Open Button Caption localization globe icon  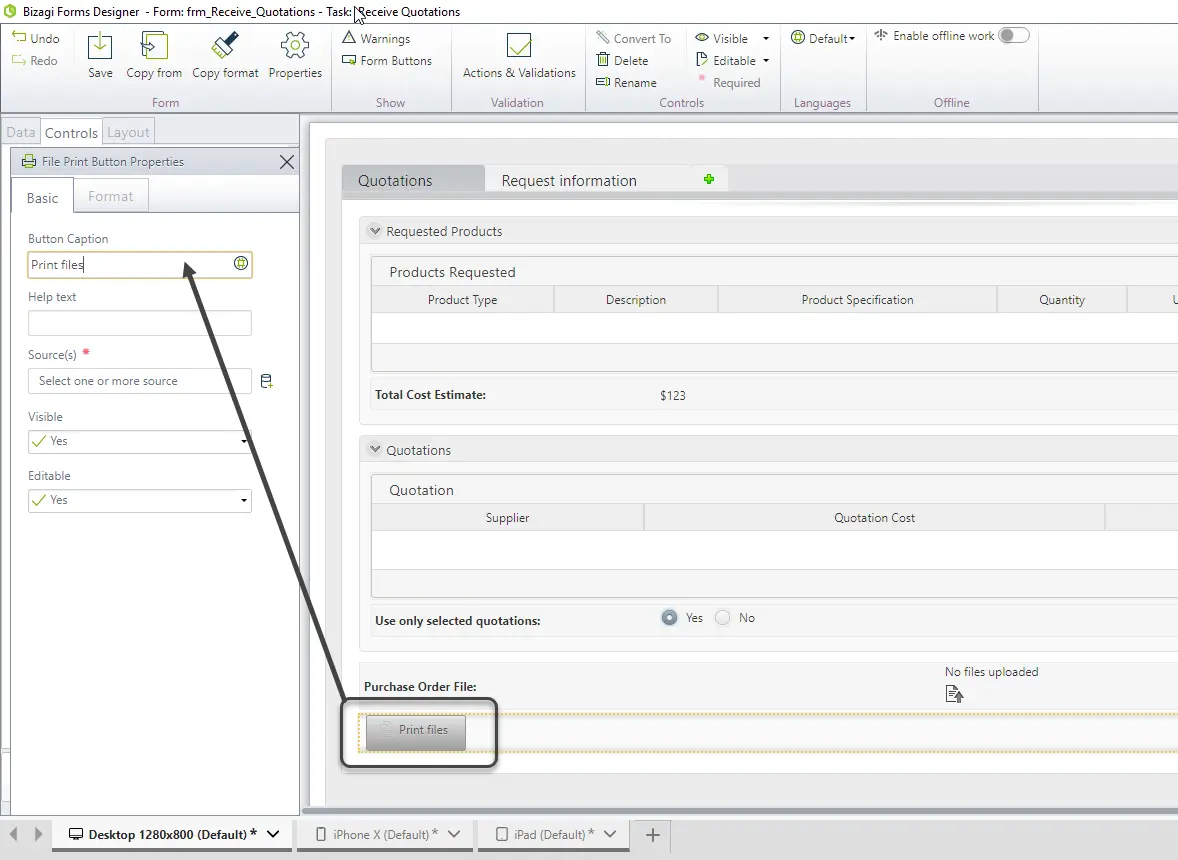point(240,263)
